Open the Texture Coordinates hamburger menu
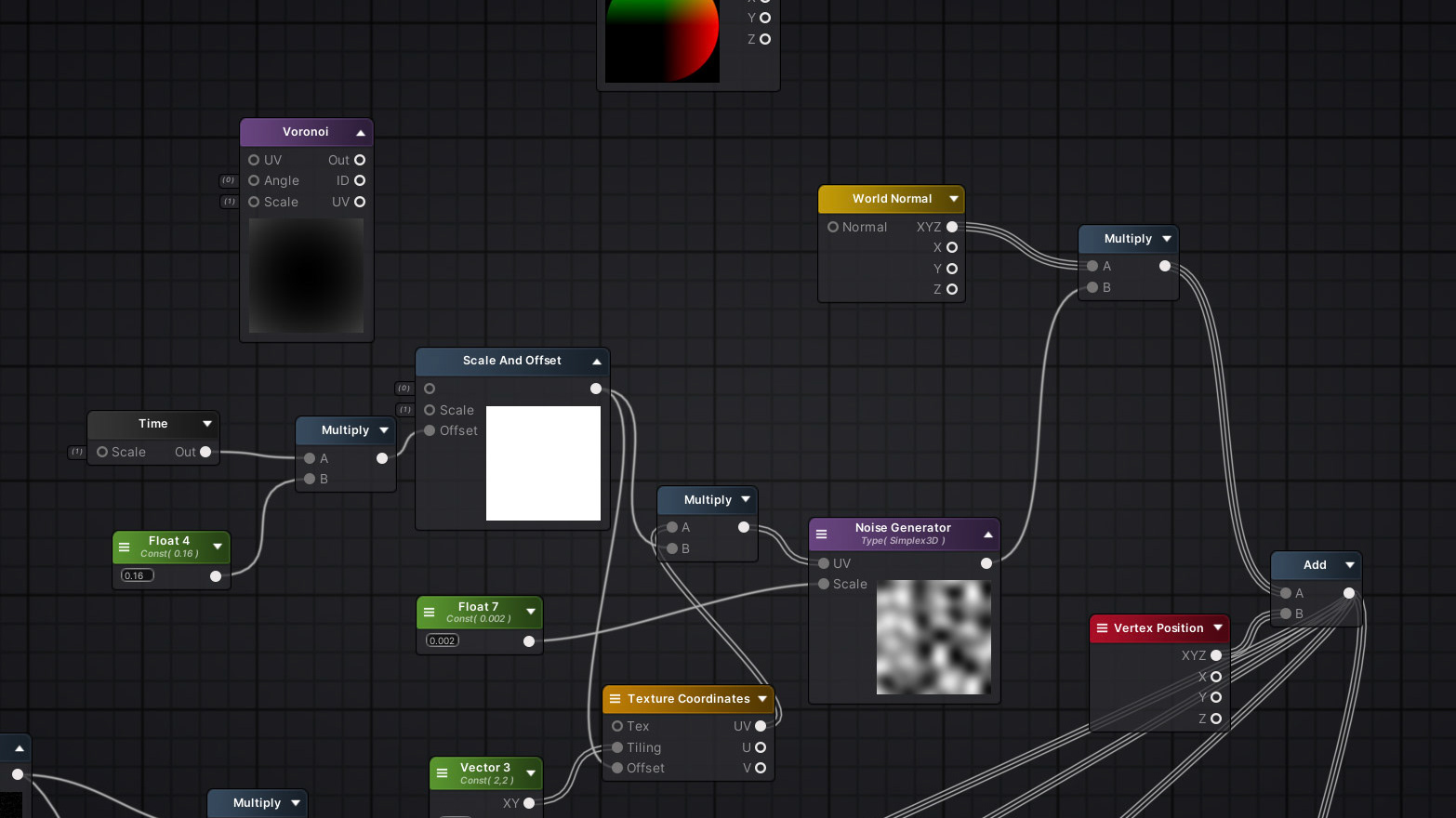The image size is (1456, 818). pos(615,699)
